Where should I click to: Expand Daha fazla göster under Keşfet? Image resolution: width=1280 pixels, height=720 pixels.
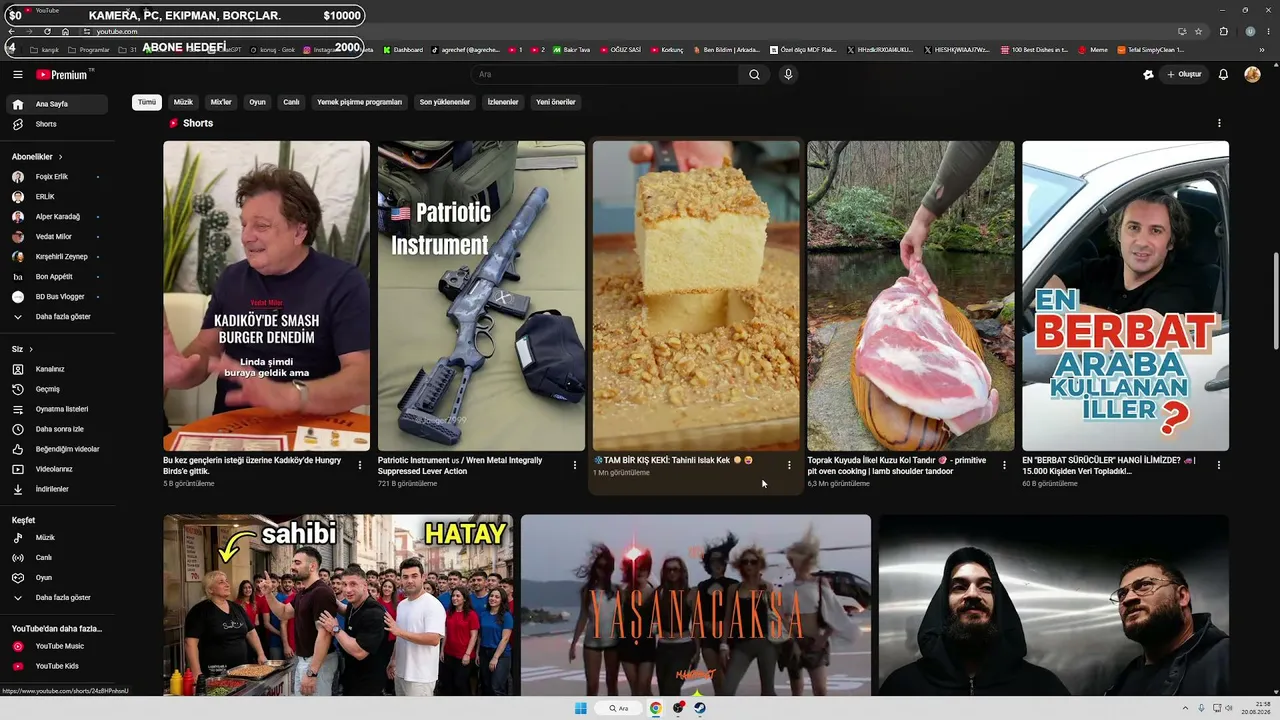tap(56, 598)
